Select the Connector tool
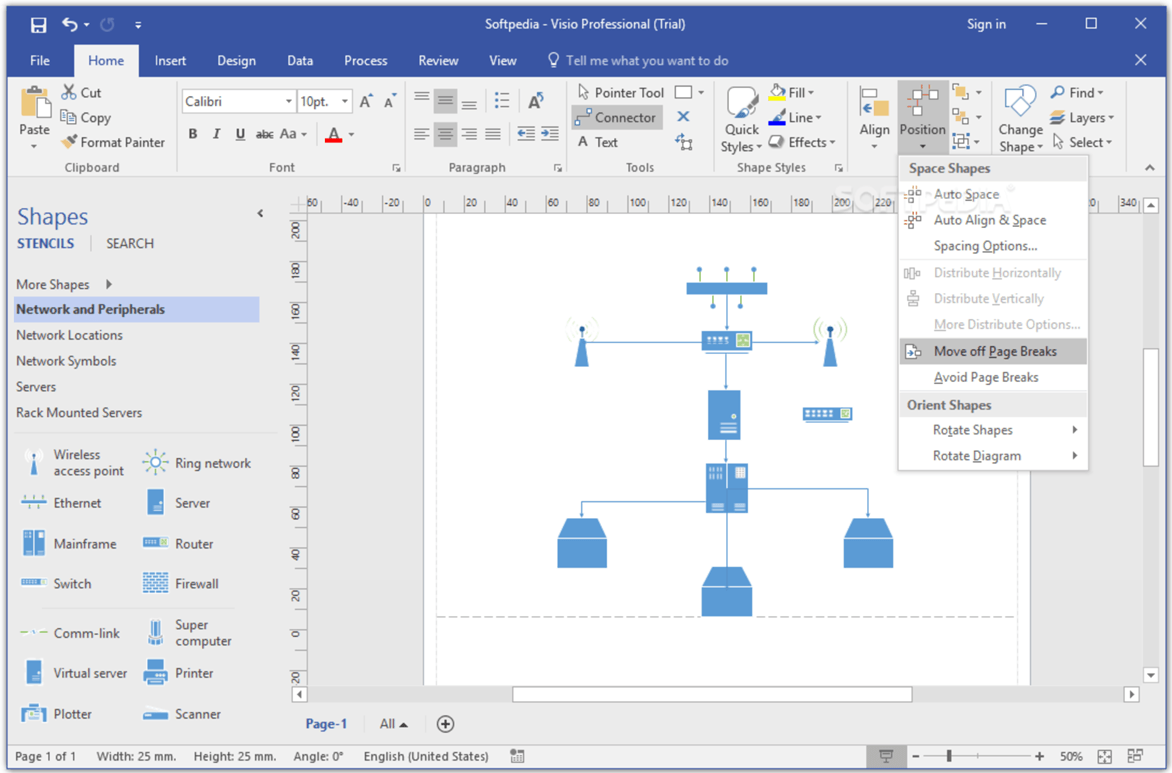 click(x=616, y=118)
